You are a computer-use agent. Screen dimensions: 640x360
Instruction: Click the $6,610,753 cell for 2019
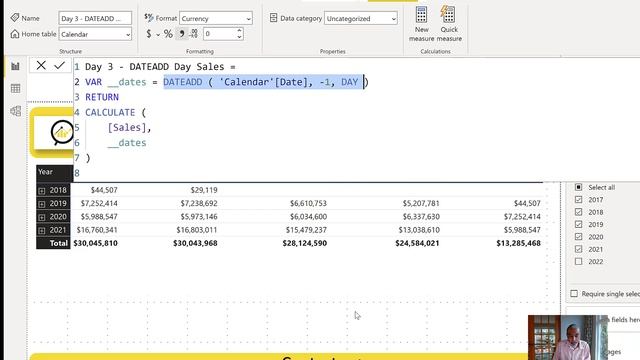click(309, 203)
